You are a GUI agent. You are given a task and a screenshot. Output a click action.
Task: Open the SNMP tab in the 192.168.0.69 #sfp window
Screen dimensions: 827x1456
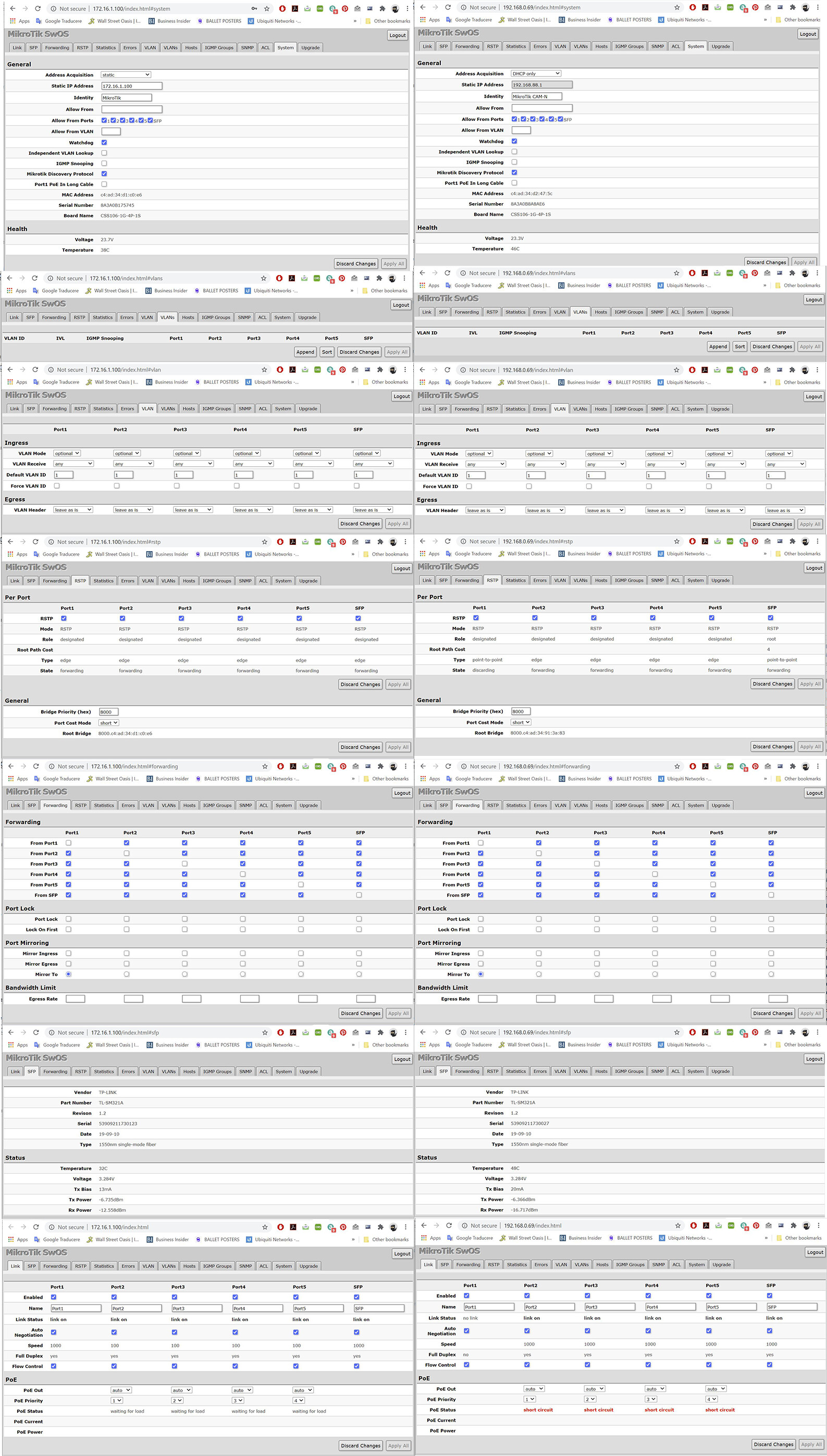(x=657, y=1071)
